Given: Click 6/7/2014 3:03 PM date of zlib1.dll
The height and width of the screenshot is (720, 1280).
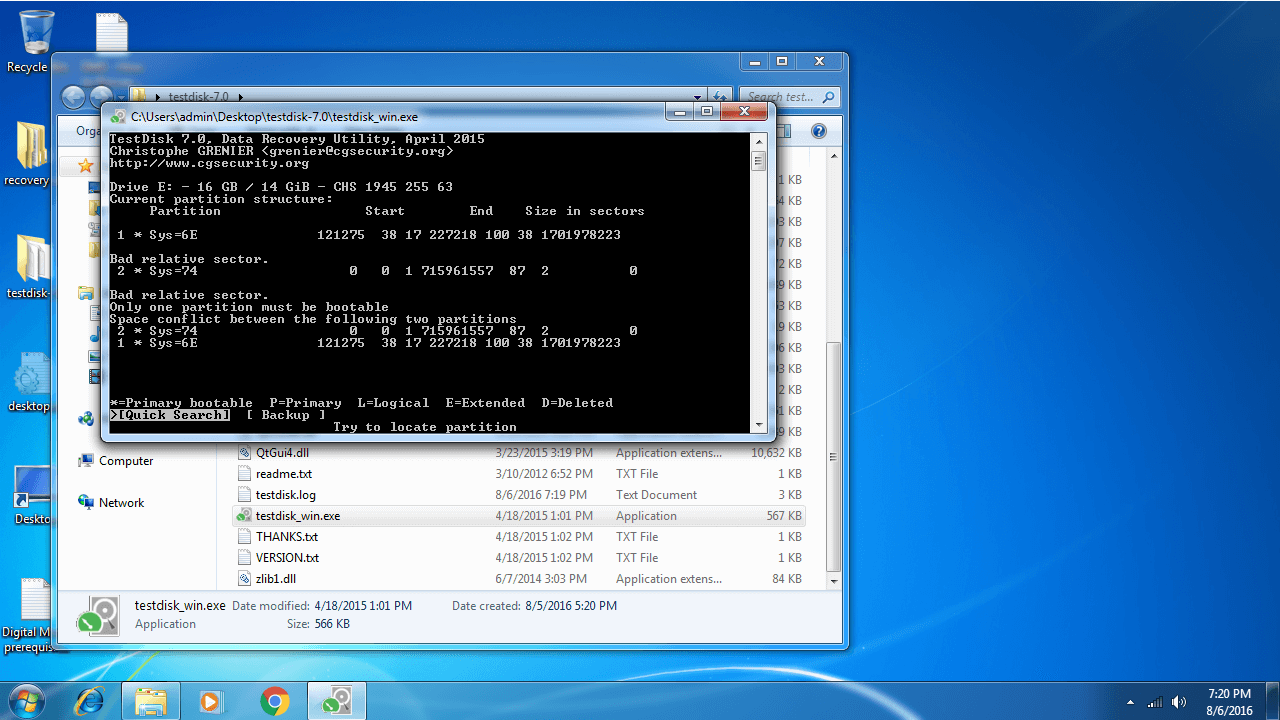Looking at the screenshot, I should coord(543,579).
